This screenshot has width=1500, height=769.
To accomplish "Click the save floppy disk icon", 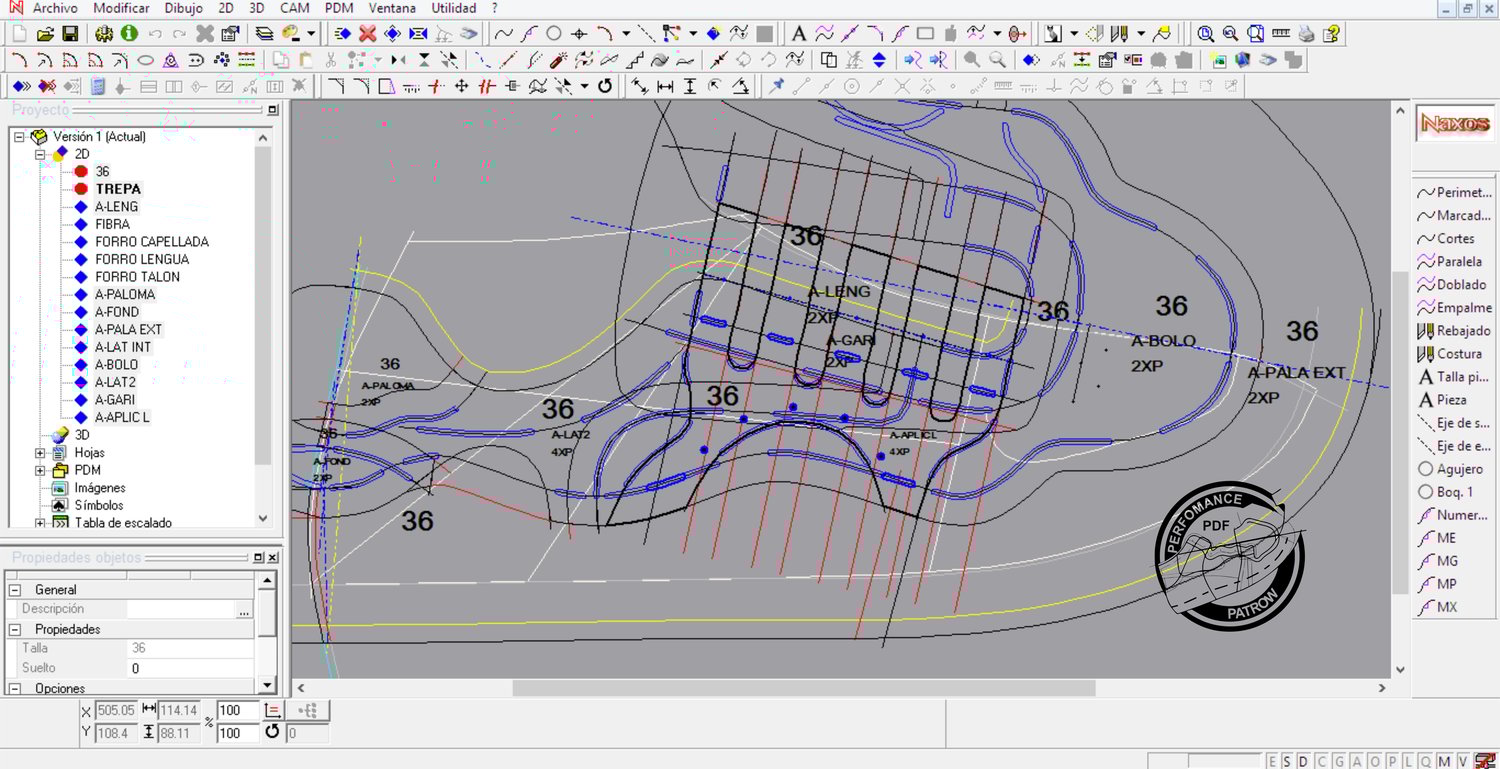I will pos(70,34).
